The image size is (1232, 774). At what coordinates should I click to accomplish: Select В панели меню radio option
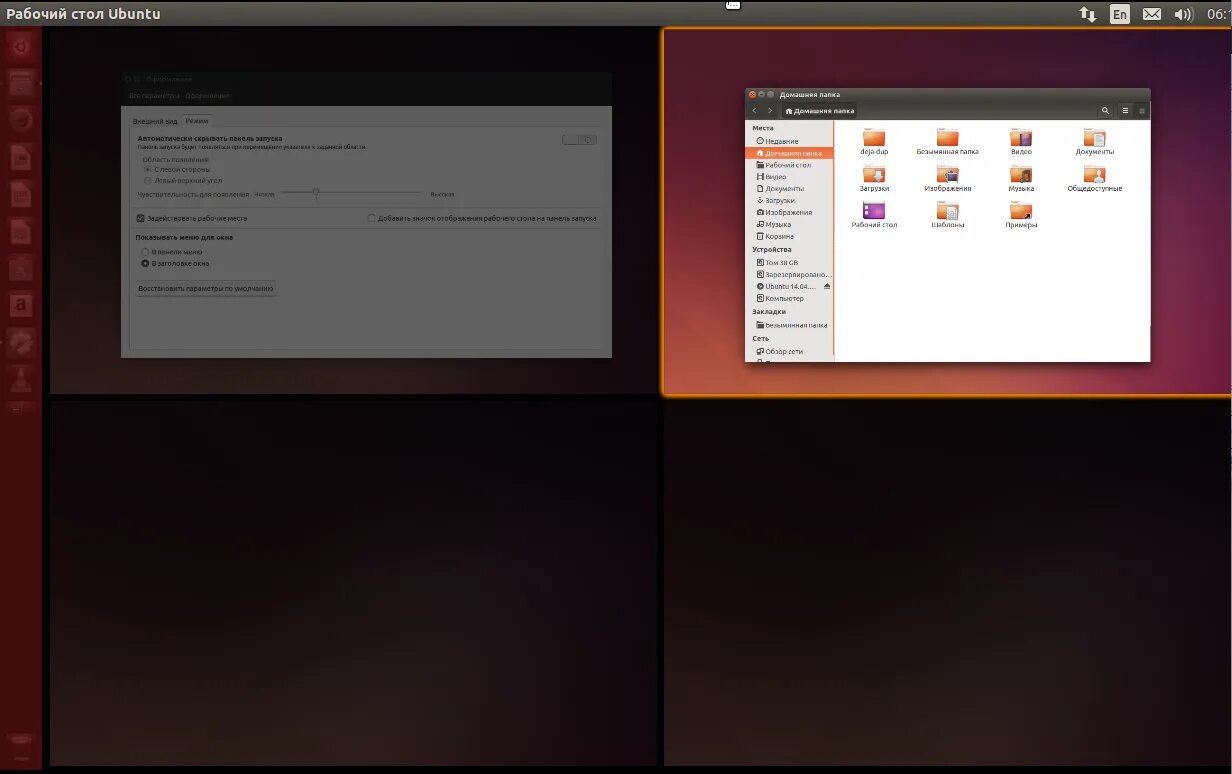(x=172, y=252)
